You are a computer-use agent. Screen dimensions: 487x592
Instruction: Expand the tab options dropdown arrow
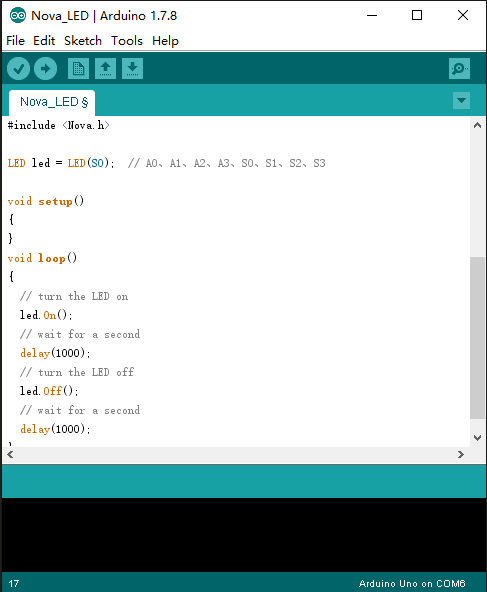pyautogui.click(x=461, y=100)
